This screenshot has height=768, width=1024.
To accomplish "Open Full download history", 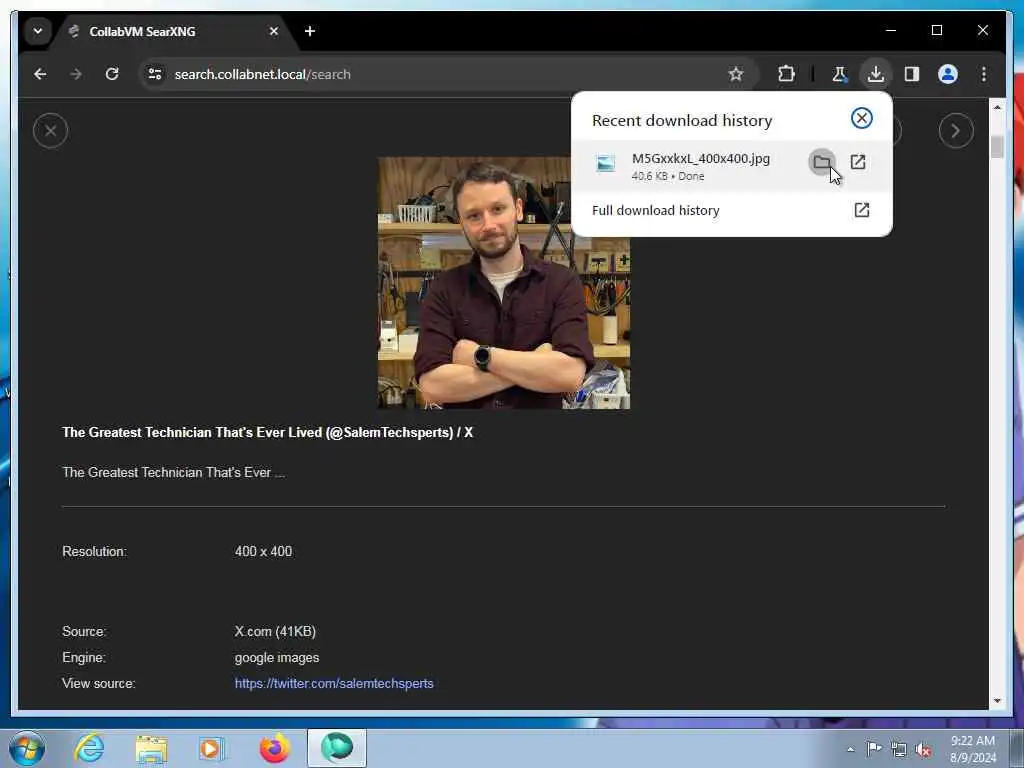I will (731, 210).
